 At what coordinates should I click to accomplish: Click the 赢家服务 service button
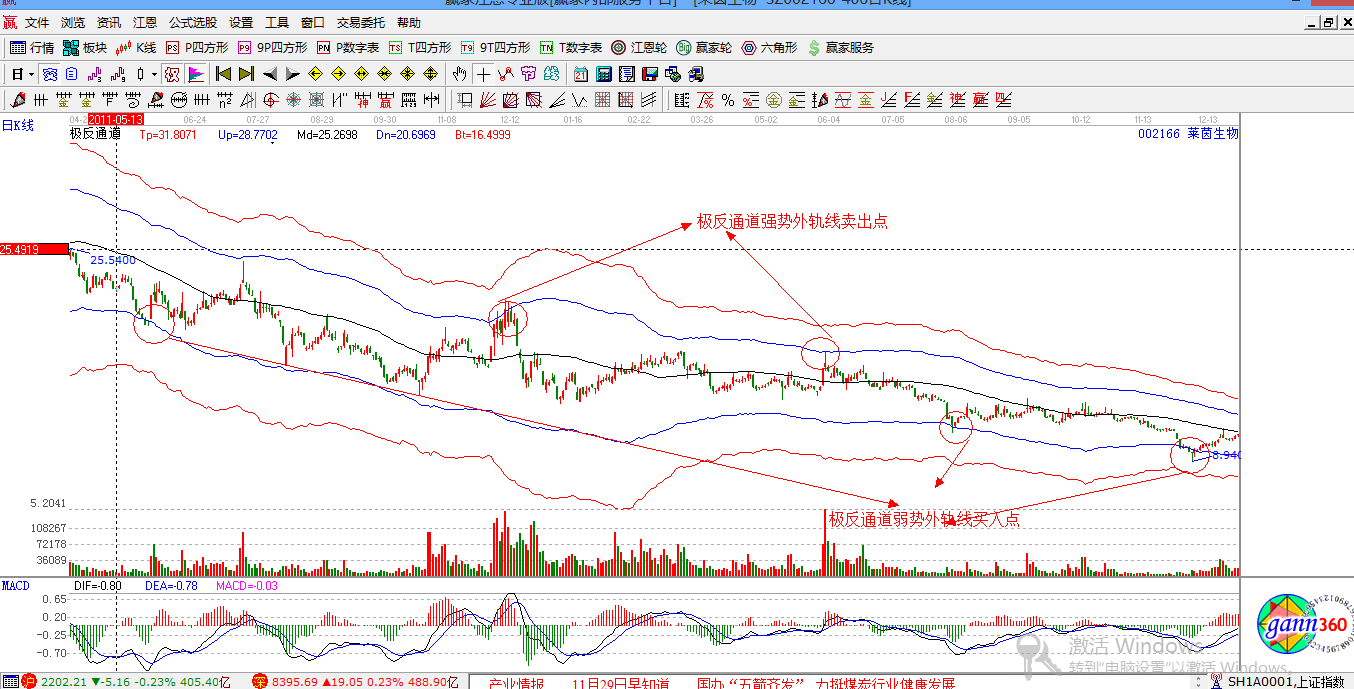coord(841,47)
